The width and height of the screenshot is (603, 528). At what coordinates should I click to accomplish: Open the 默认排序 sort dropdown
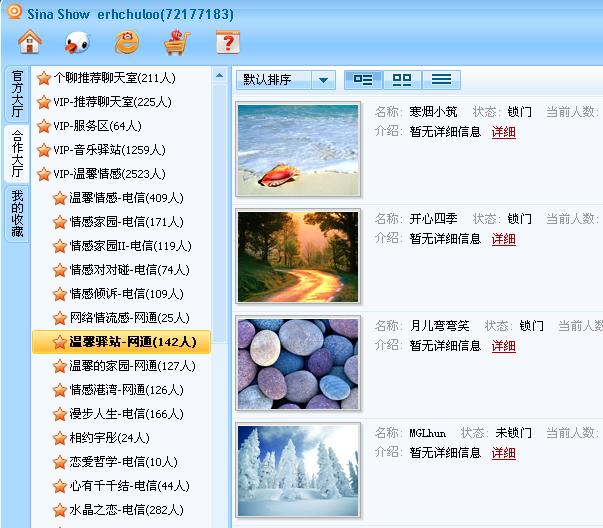286,80
